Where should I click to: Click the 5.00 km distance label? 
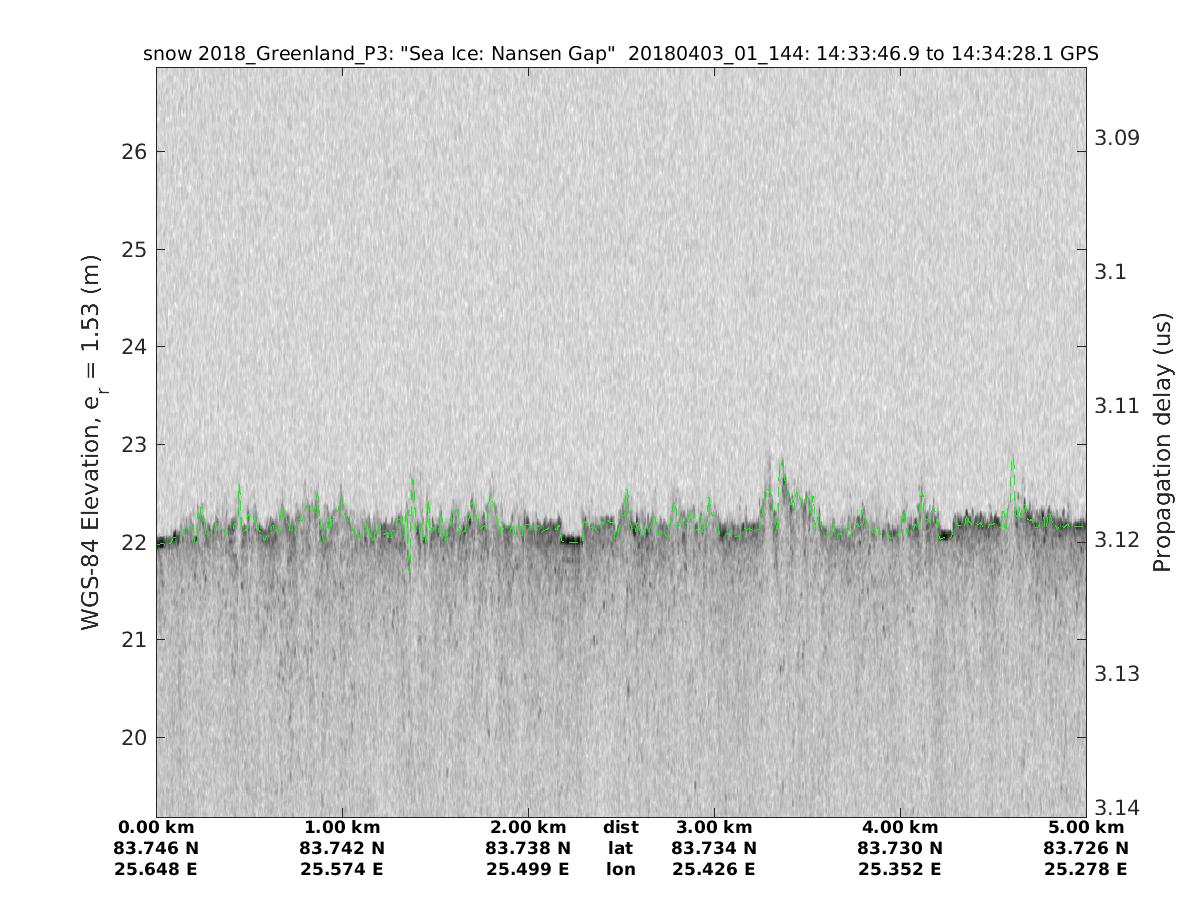pos(1086,827)
